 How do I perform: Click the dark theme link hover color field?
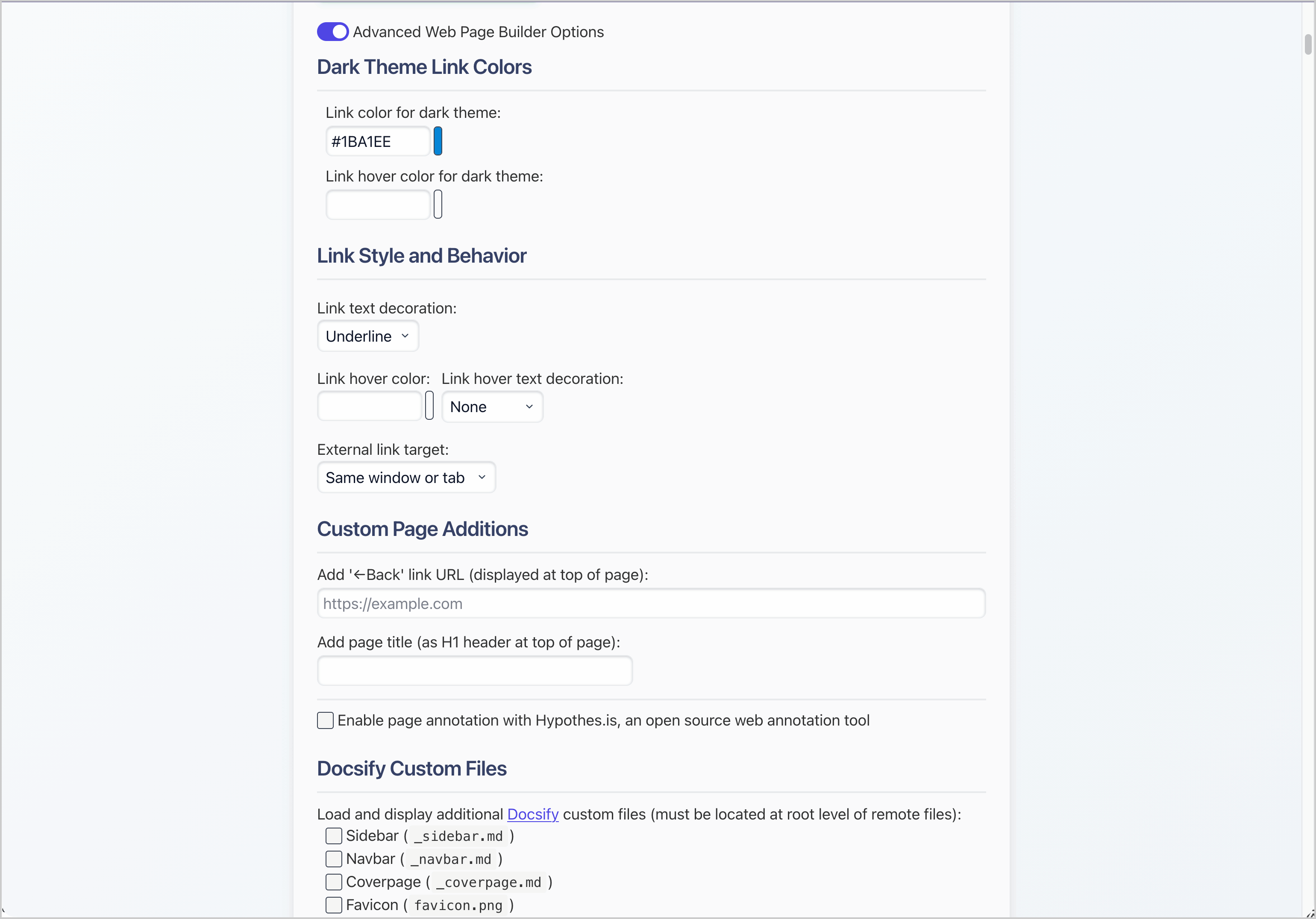coord(377,205)
